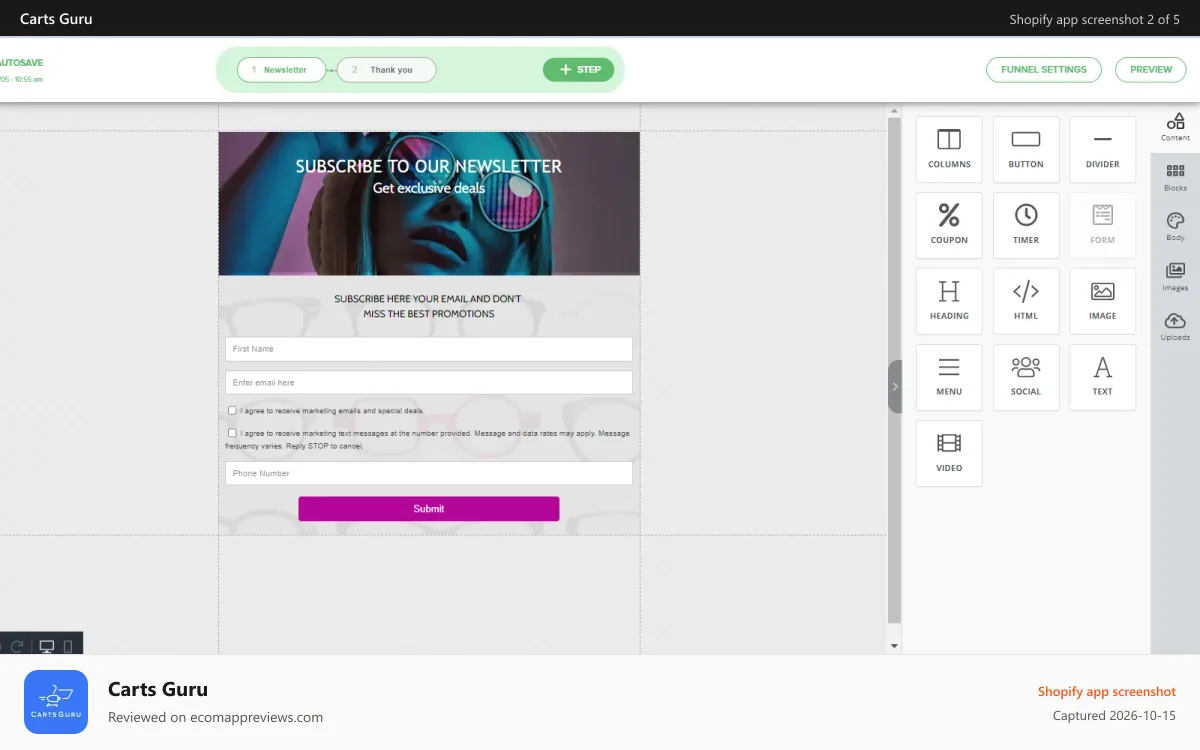Select the 'Get exclusive deals' subtitle
This screenshot has height=750, width=1200.
point(429,188)
